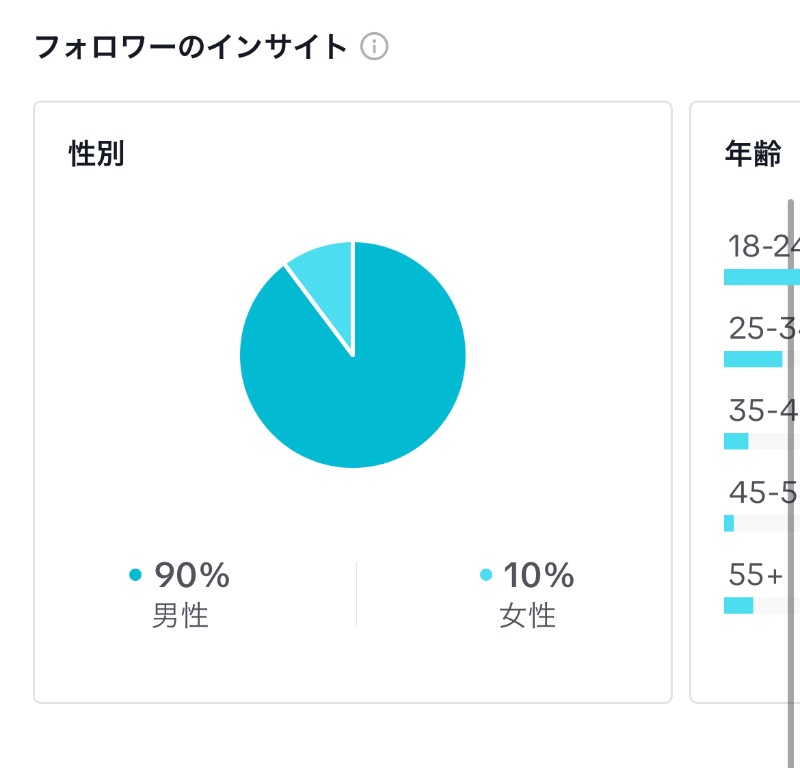Click the 男性 legend text
Screen dimensions: 800x768
180,615
